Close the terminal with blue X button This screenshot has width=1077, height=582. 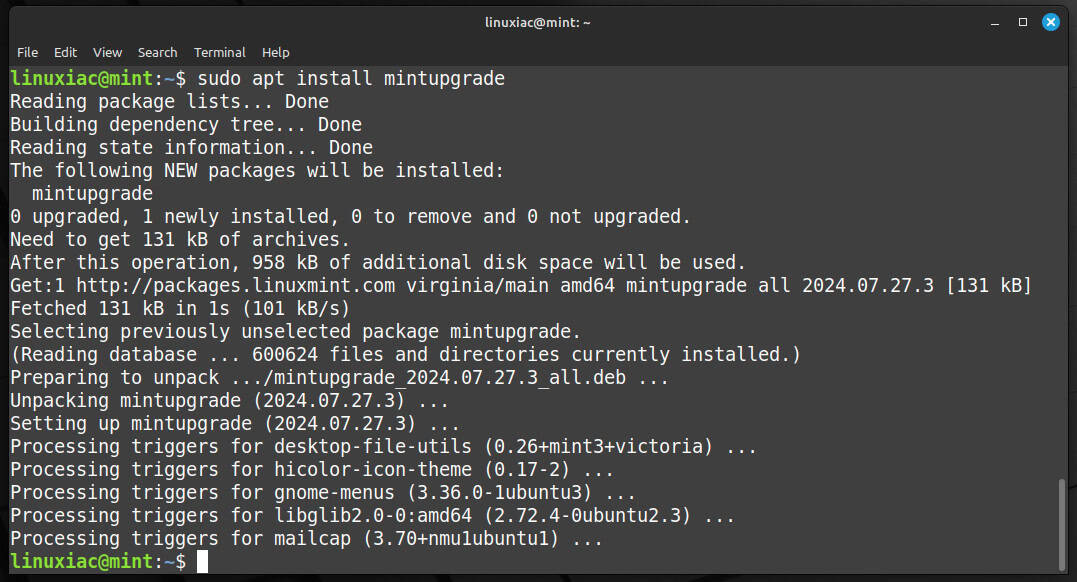(1051, 22)
